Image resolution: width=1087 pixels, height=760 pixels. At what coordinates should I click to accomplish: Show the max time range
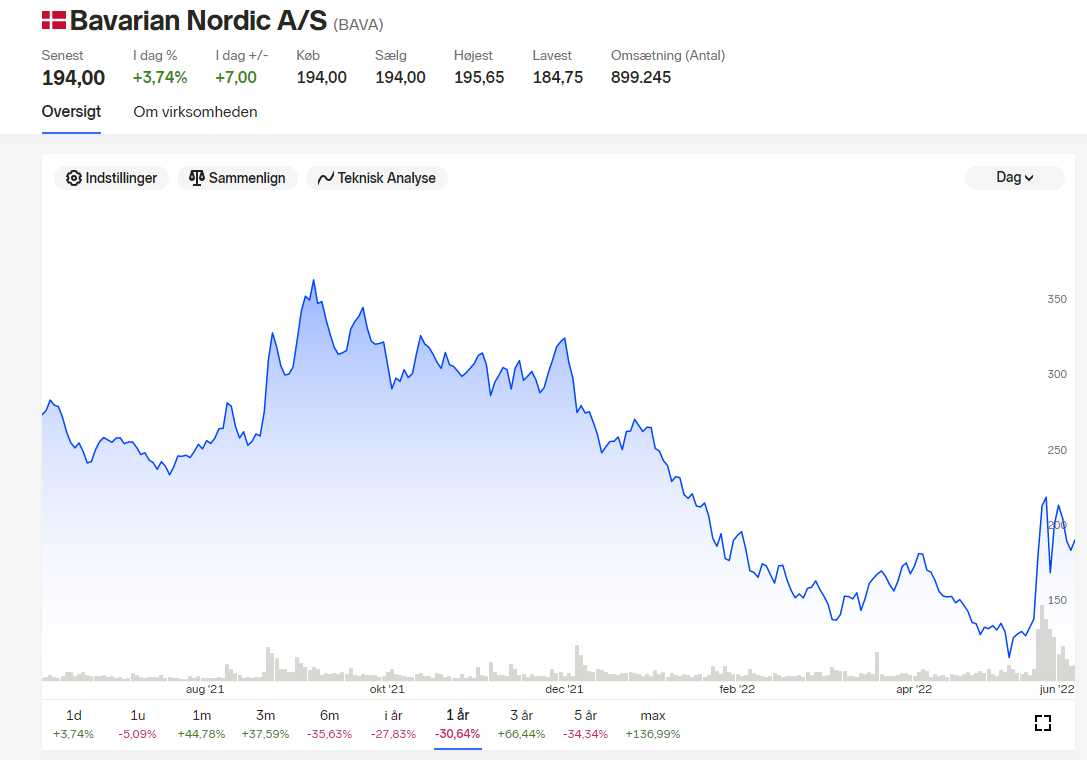pos(652,724)
